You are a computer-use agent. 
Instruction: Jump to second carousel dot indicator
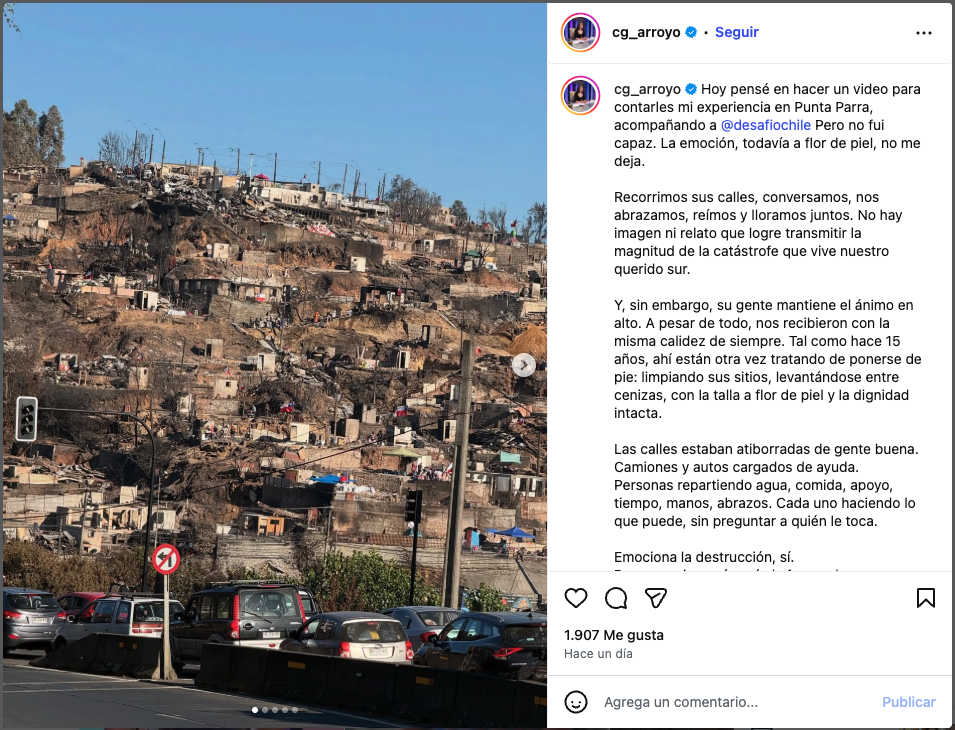[x=265, y=710]
